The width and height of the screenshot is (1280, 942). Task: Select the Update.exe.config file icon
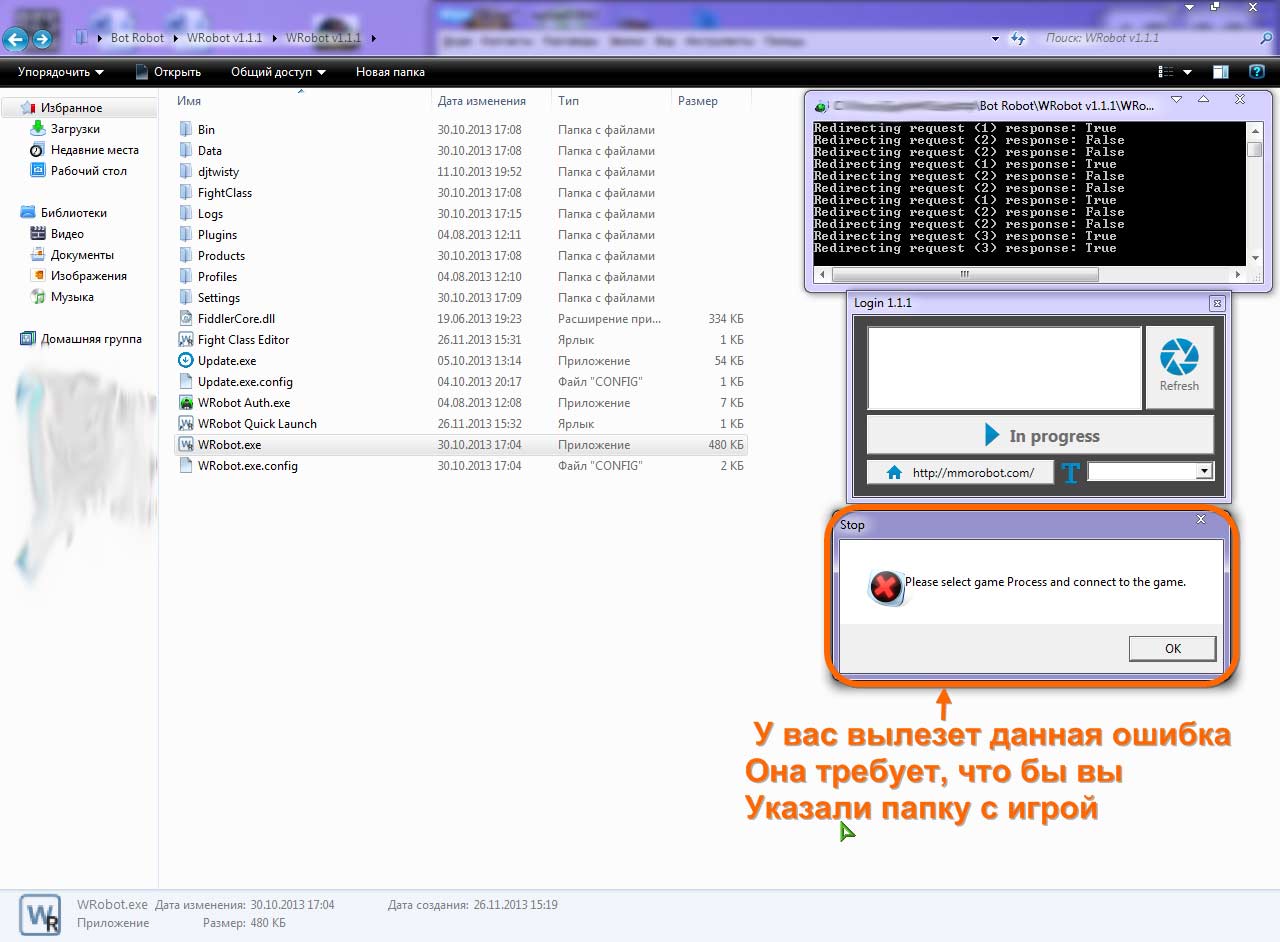tap(186, 381)
